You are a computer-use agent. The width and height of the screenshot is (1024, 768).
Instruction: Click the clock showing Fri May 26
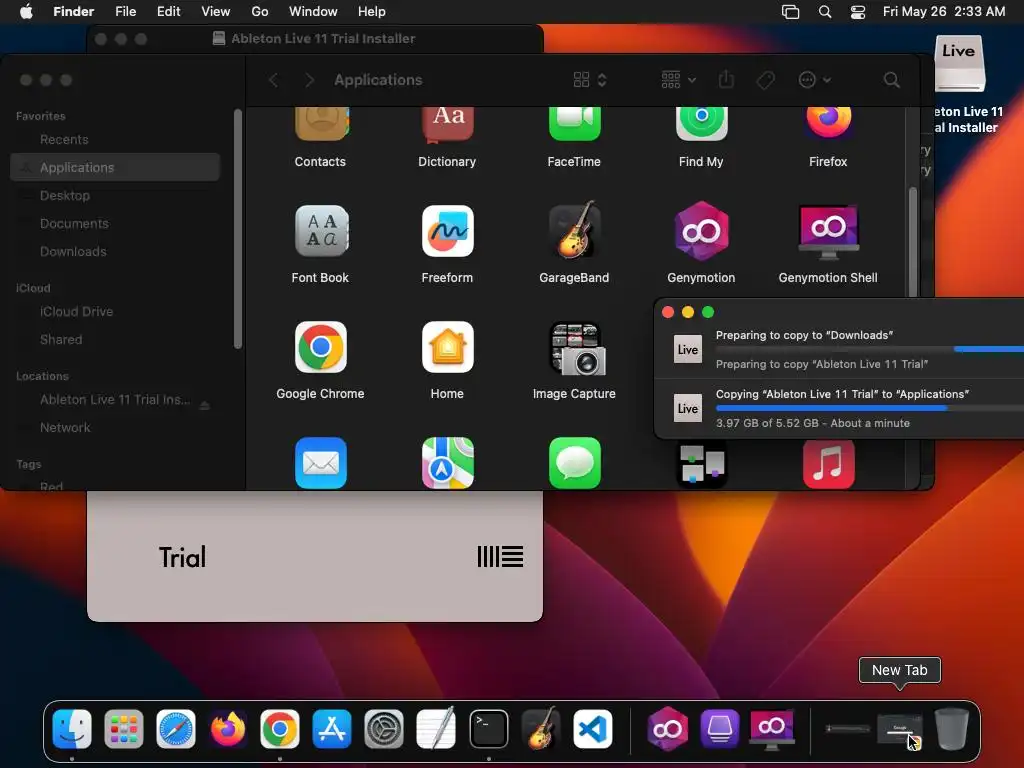point(944,12)
